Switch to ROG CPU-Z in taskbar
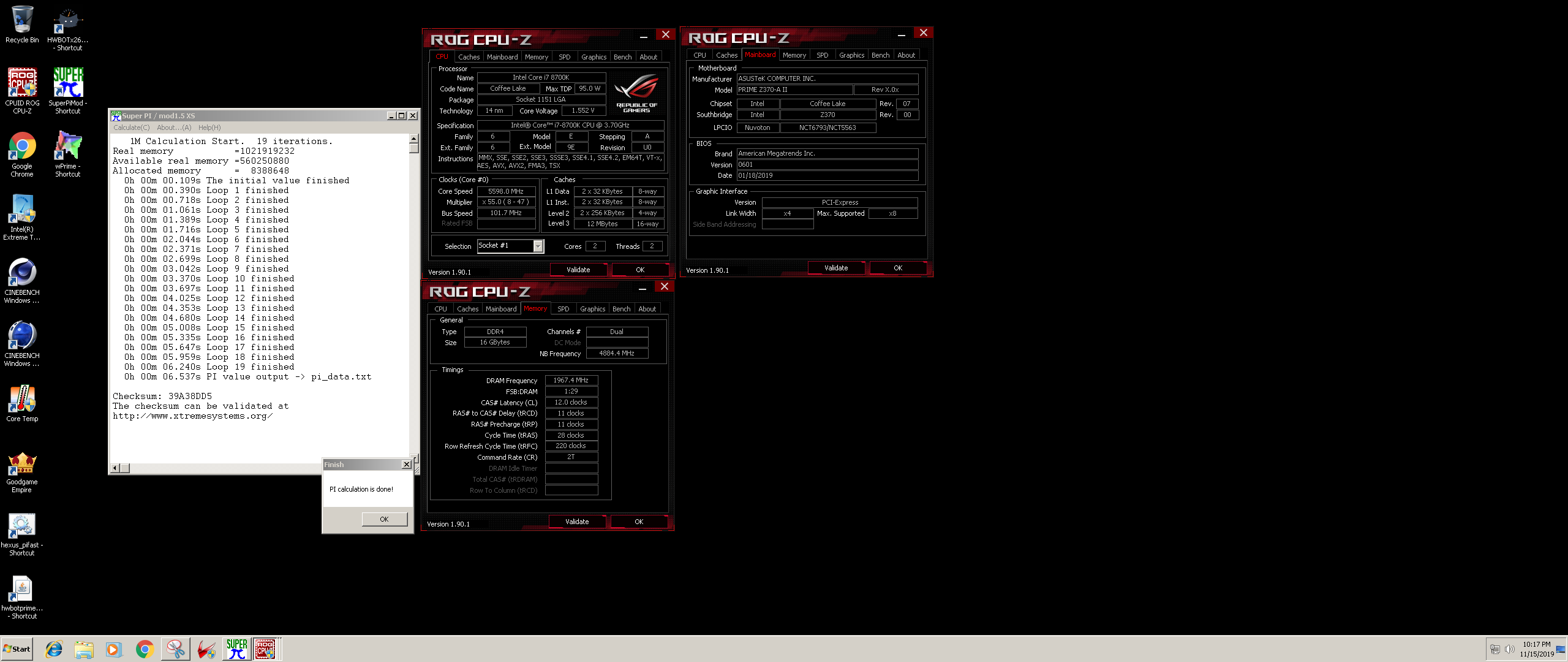Viewport: 1568px width, 662px height. coord(266,649)
